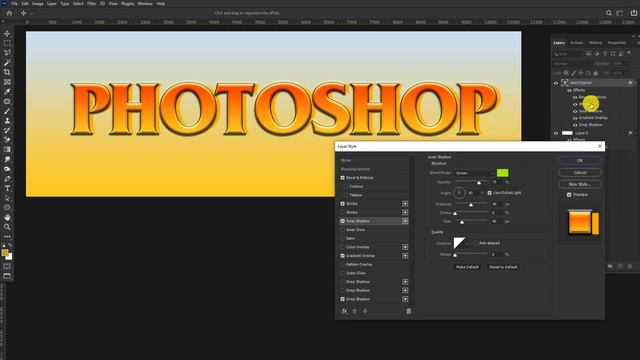Click the move effect down arrow
This screenshot has height=360, width=640.
pos(365,311)
